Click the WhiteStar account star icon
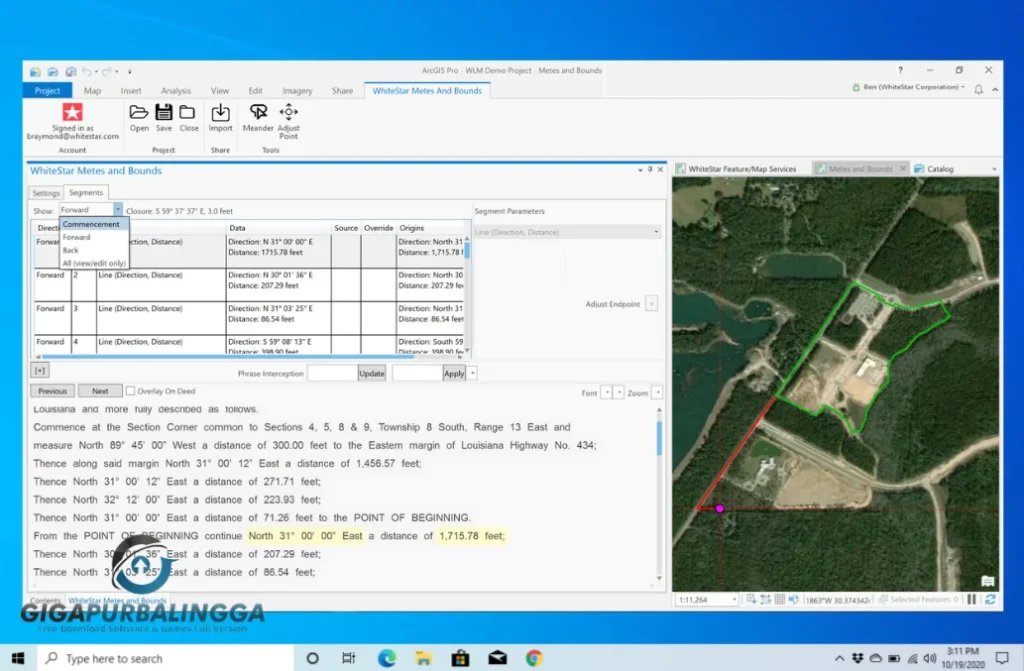The image size is (1024, 671). pos(72,111)
